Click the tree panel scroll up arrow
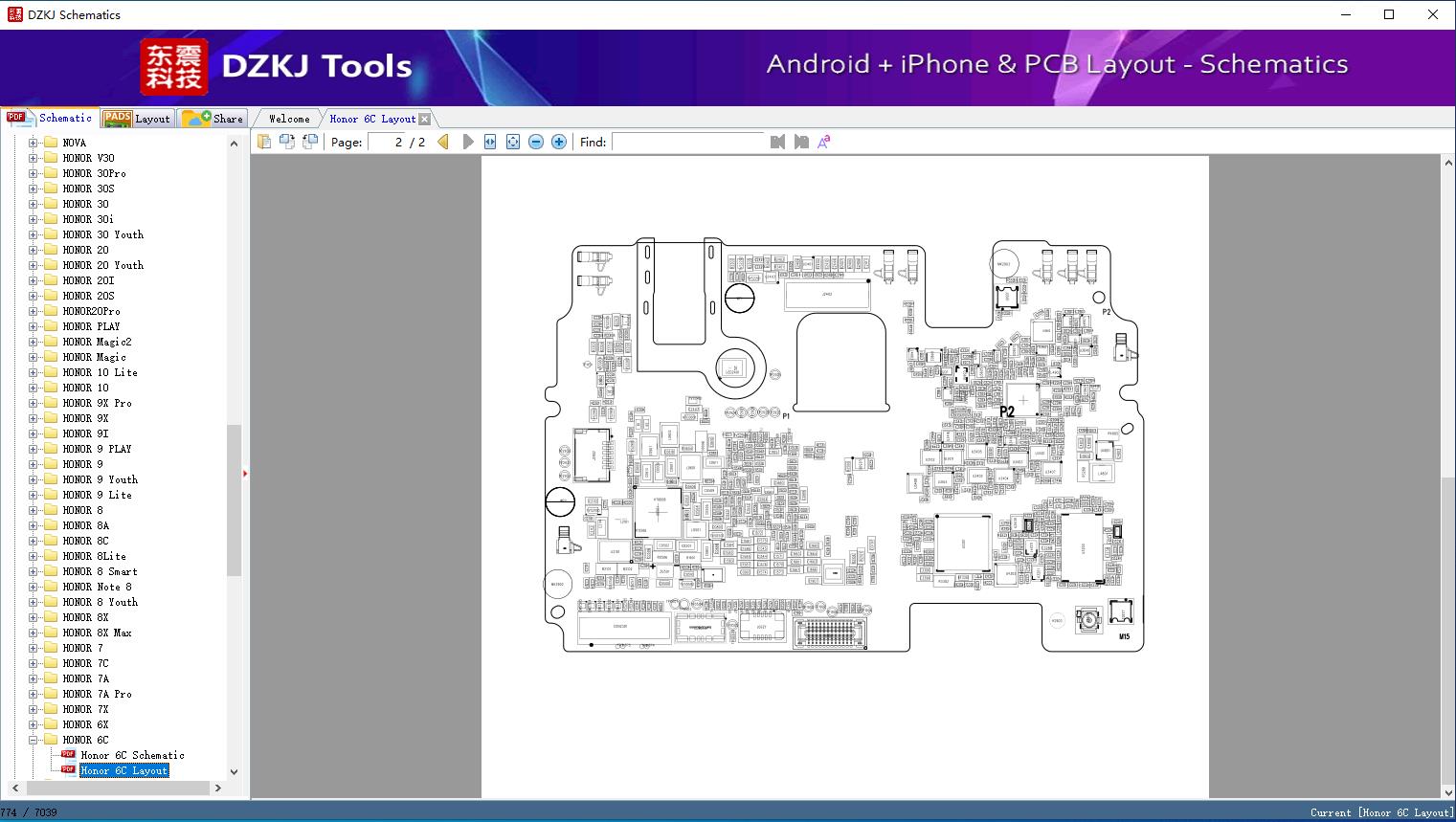The width and height of the screenshot is (1456, 822). pyautogui.click(x=234, y=144)
